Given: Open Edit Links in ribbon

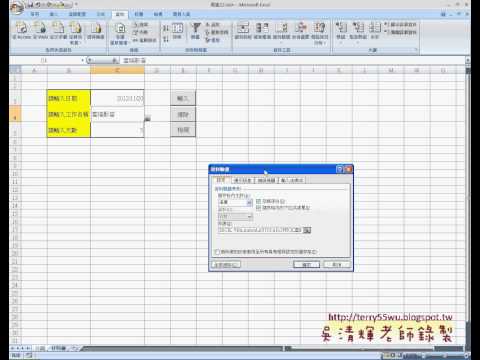Looking at the screenshot, I should [144, 40].
